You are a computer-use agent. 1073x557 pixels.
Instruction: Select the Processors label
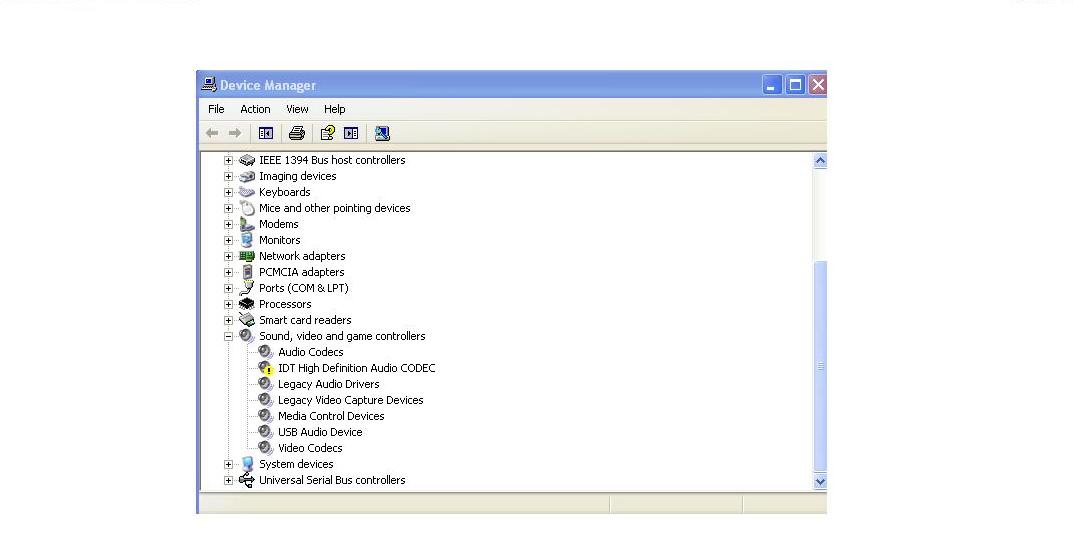[285, 304]
